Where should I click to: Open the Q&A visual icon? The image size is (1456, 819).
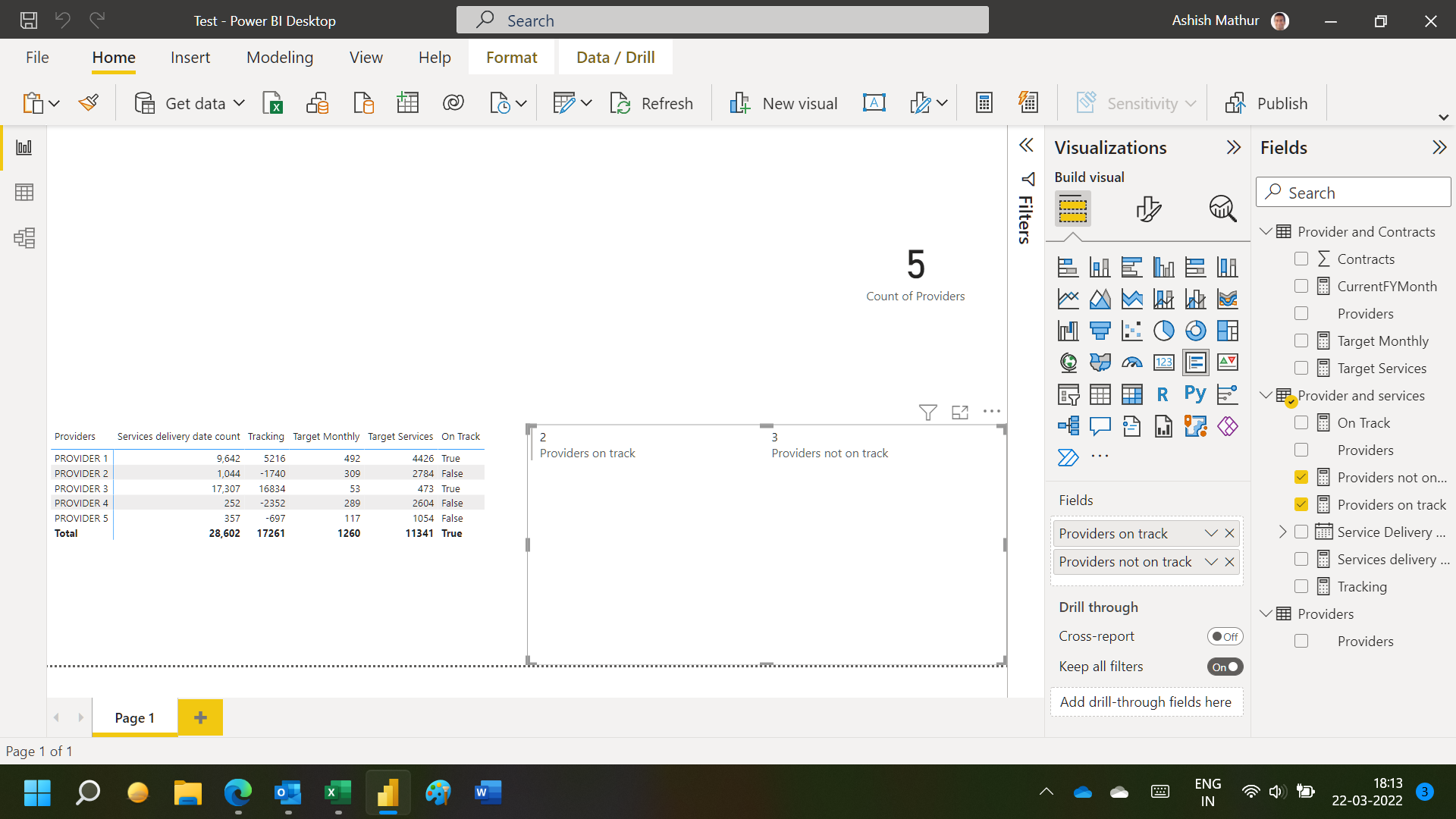(1100, 426)
